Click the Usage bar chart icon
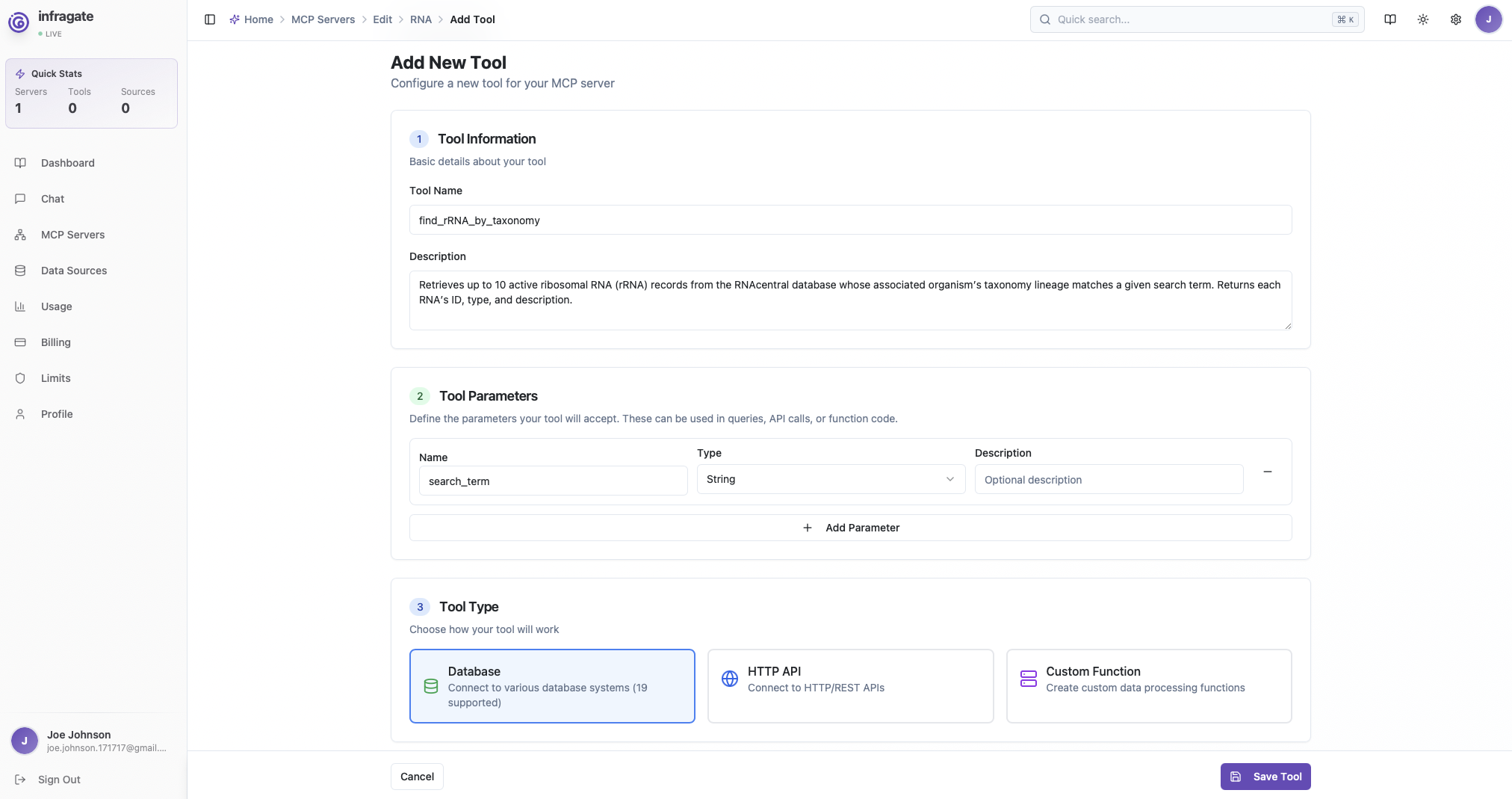 20,306
